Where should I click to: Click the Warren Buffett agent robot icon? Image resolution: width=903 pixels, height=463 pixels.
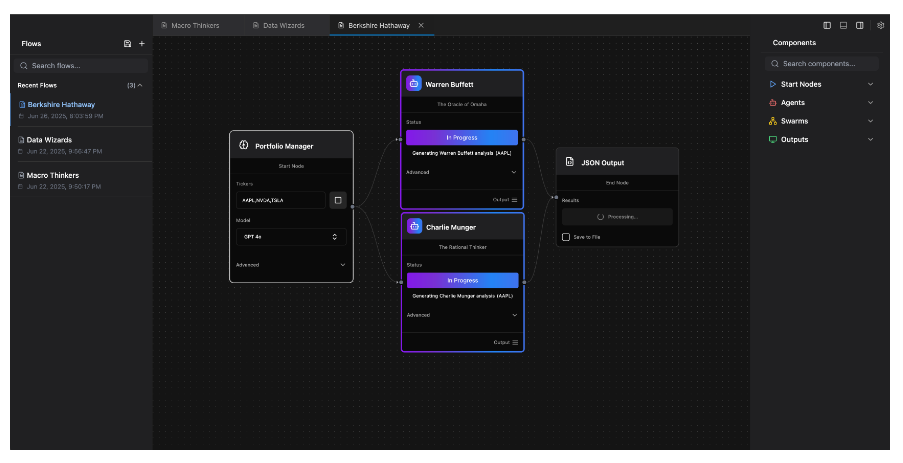click(413, 84)
